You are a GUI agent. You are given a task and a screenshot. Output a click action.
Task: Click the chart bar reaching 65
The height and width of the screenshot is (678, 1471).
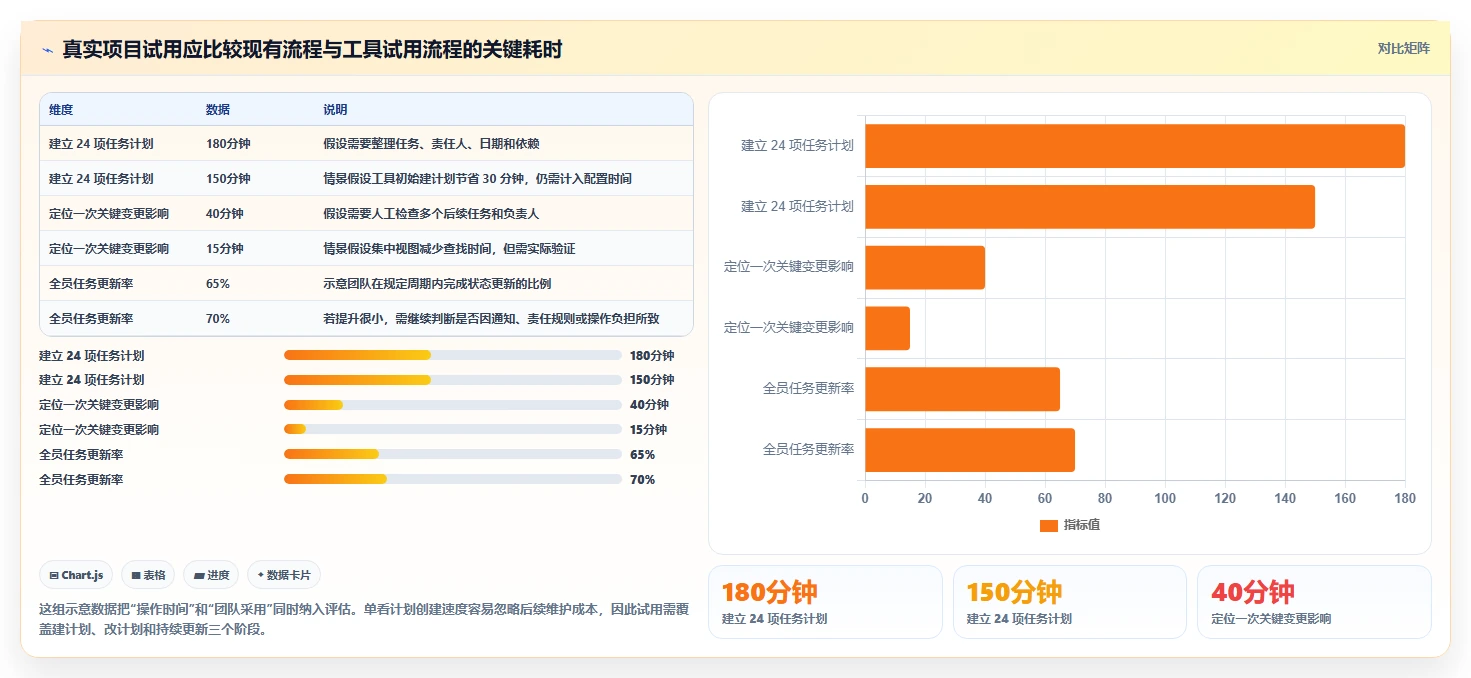(962, 389)
